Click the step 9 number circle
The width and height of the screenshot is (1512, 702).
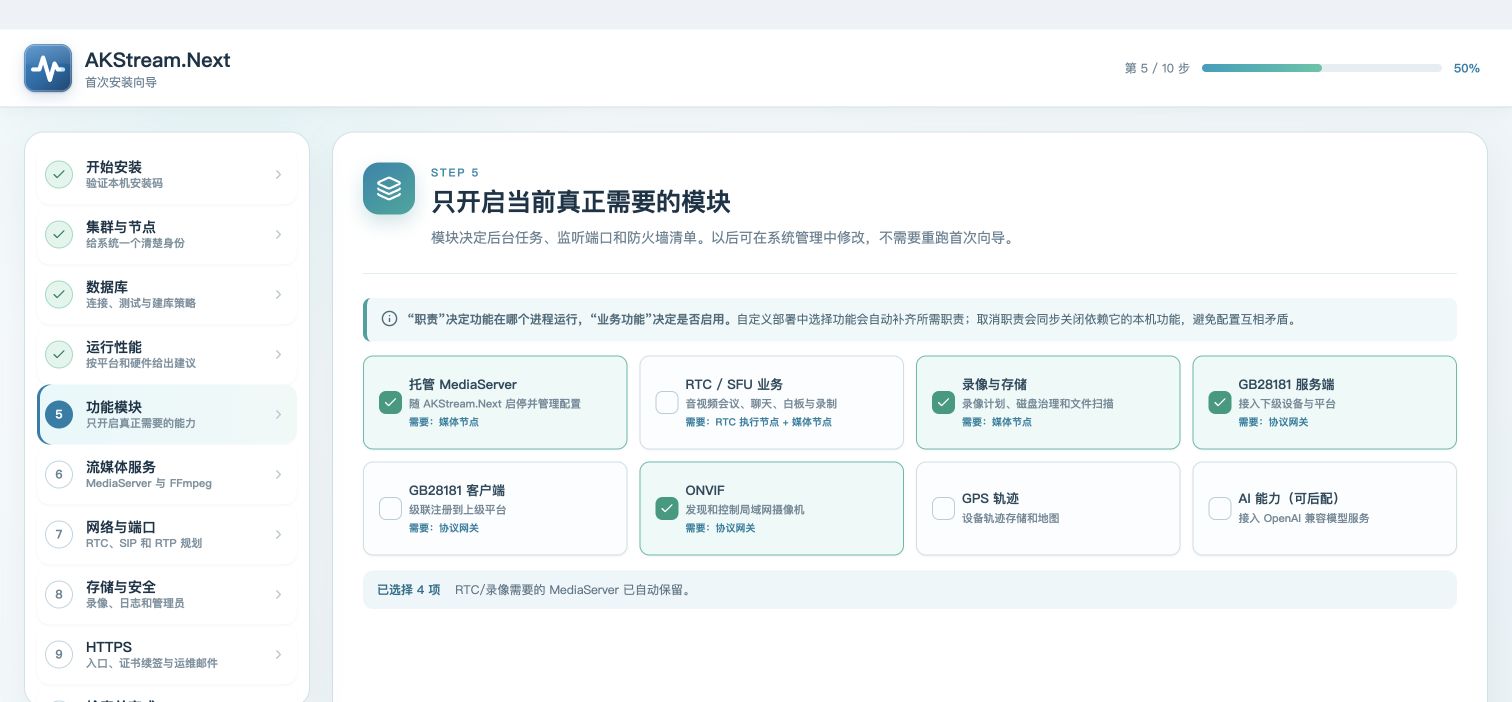pyautogui.click(x=59, y=654)
